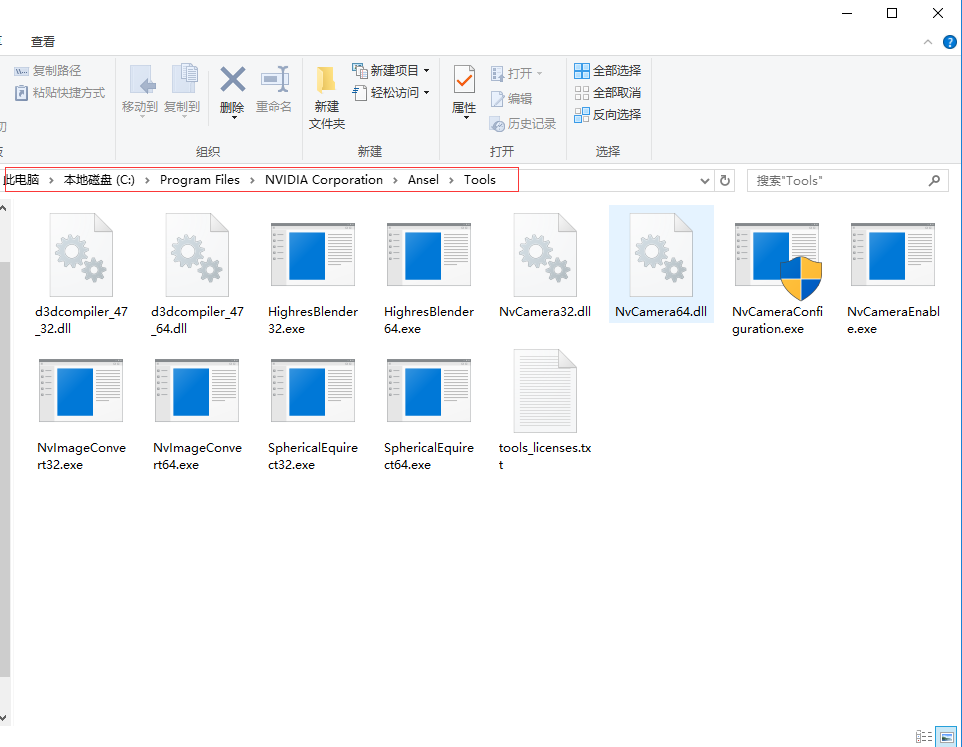Open the address bar history dropdown
The height and width of the screenshot is (747, 962).
pos(705,180)
